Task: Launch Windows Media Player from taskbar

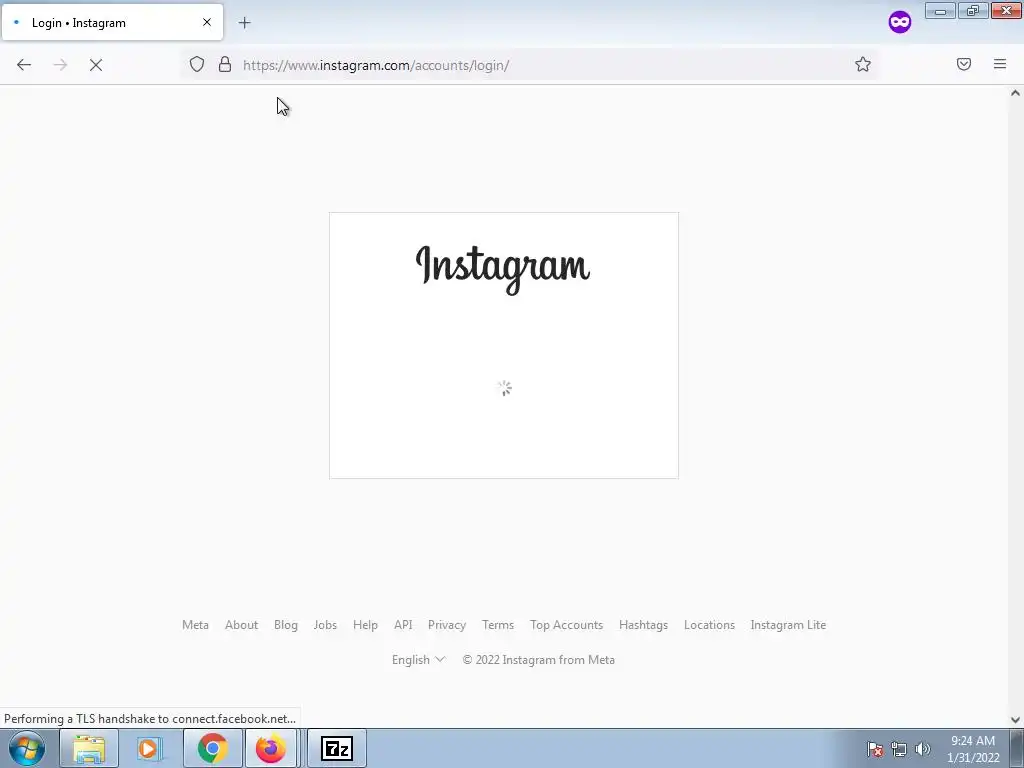Action: tap(148, 748)
